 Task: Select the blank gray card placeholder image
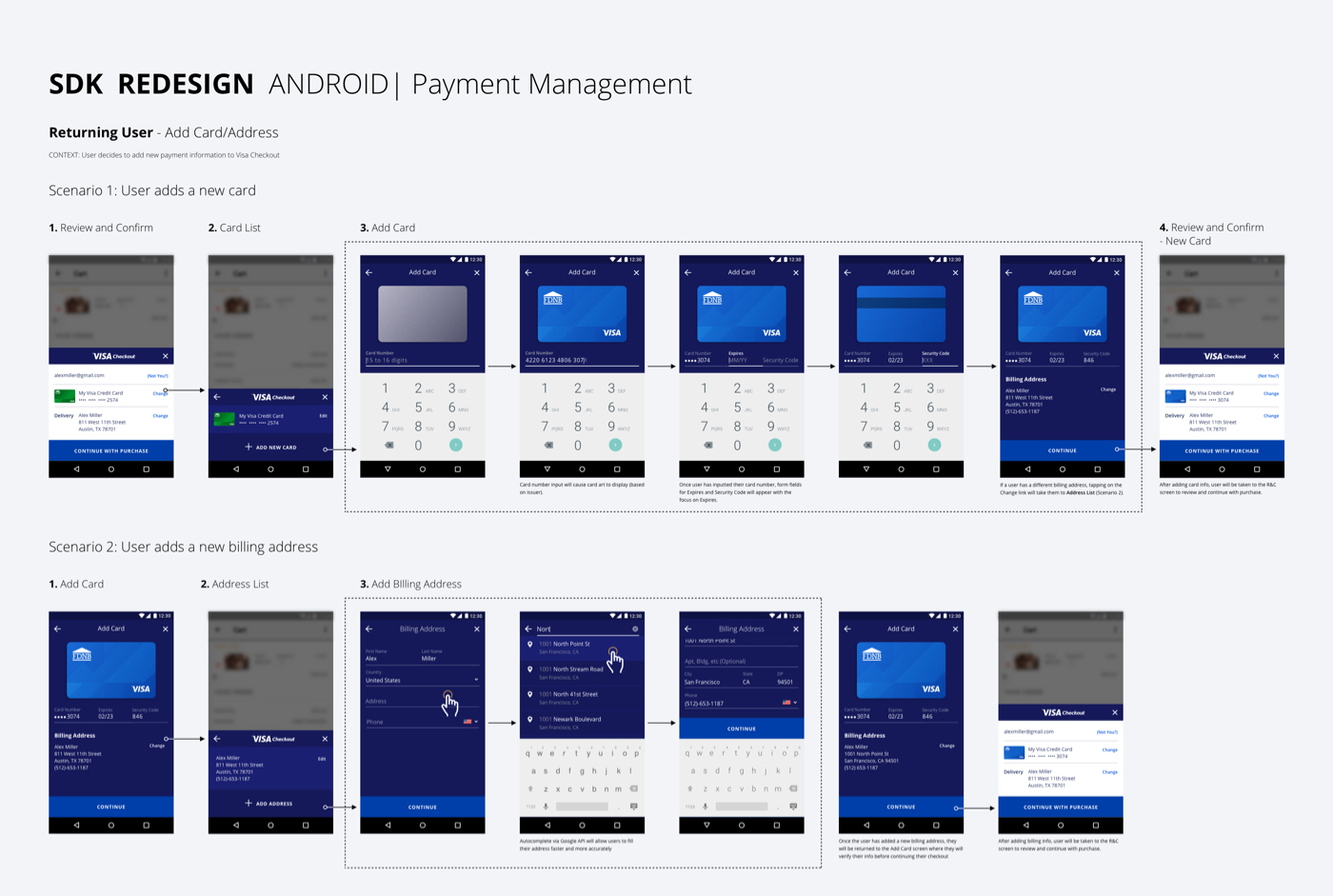click(x=423, y=313)
